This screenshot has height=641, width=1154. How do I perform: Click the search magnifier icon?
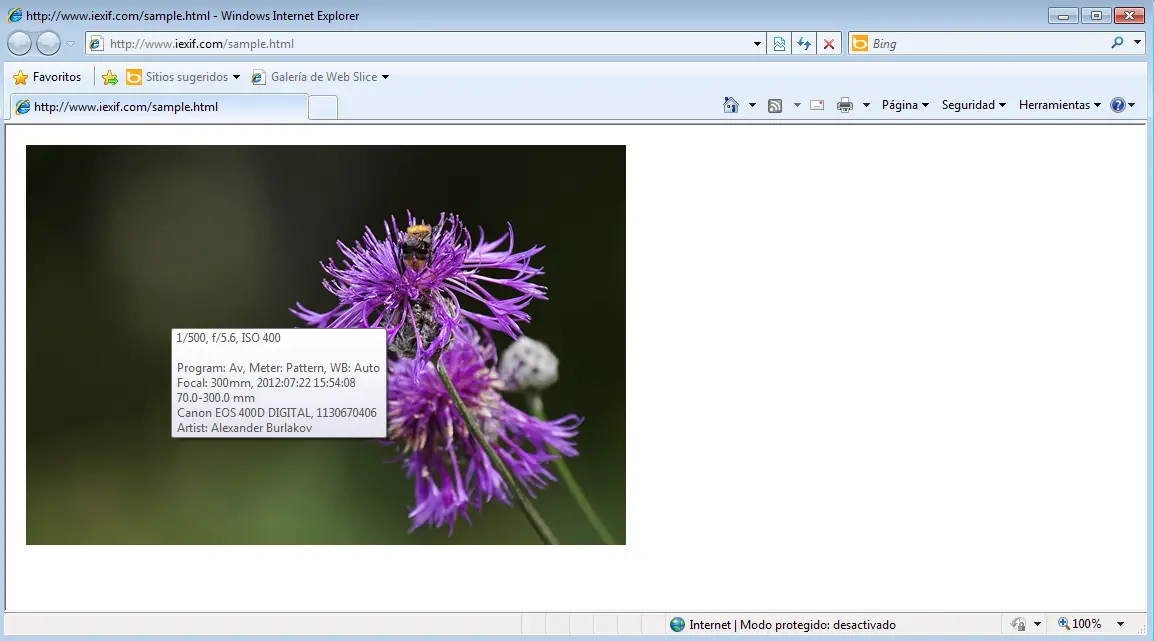[1117, 43]
